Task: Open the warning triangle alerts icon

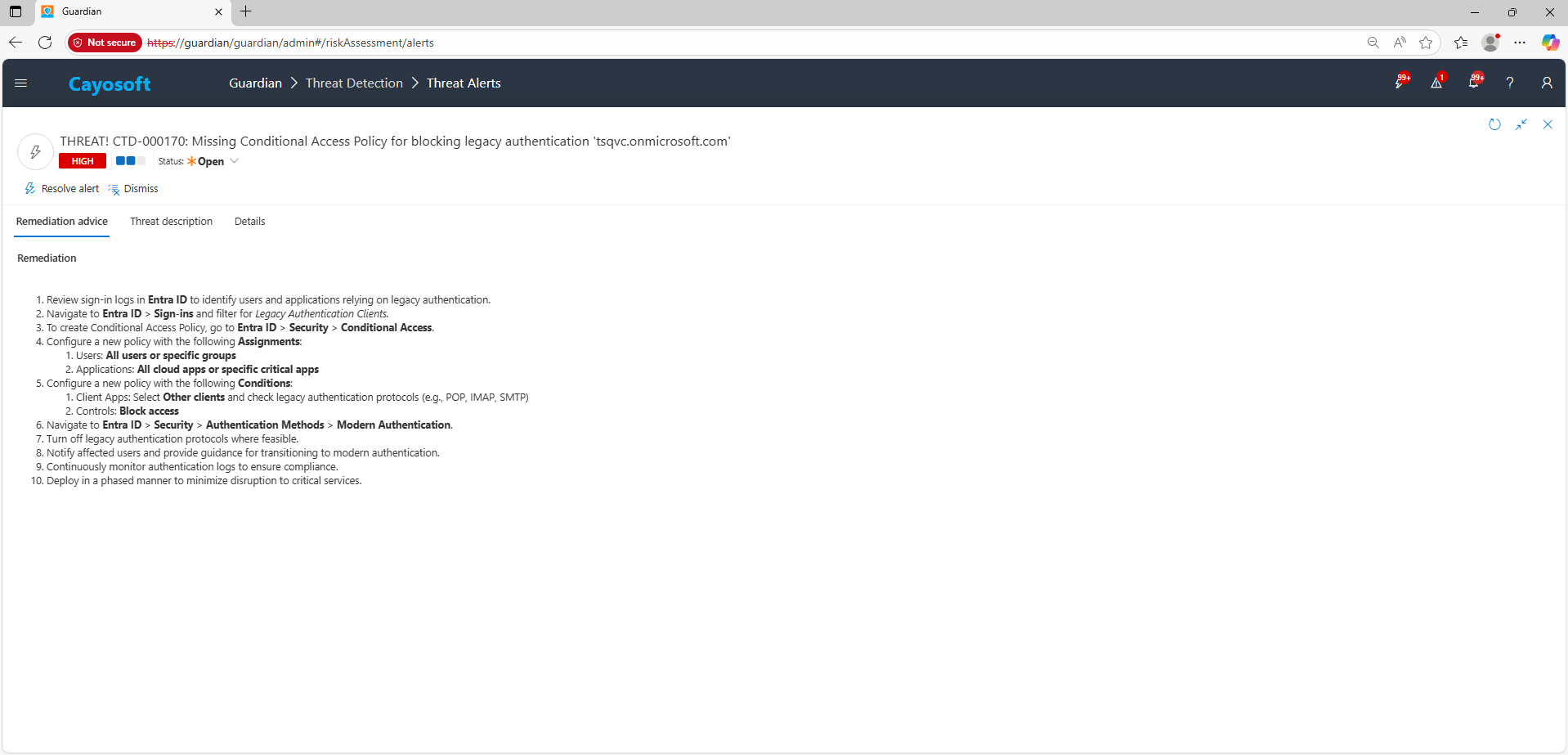Action: pyautogui.click(x=1436, y=83)
